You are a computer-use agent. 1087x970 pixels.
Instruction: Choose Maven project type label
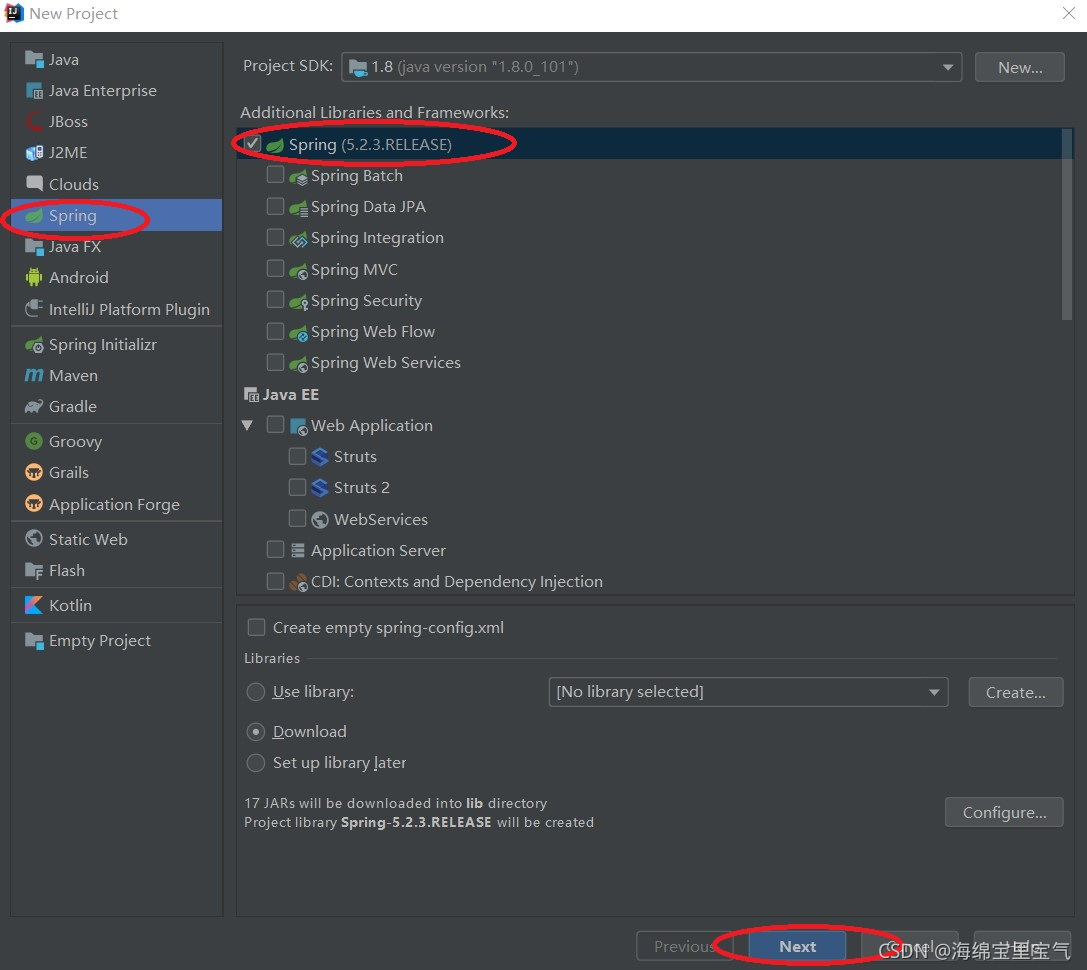(73, 375)
